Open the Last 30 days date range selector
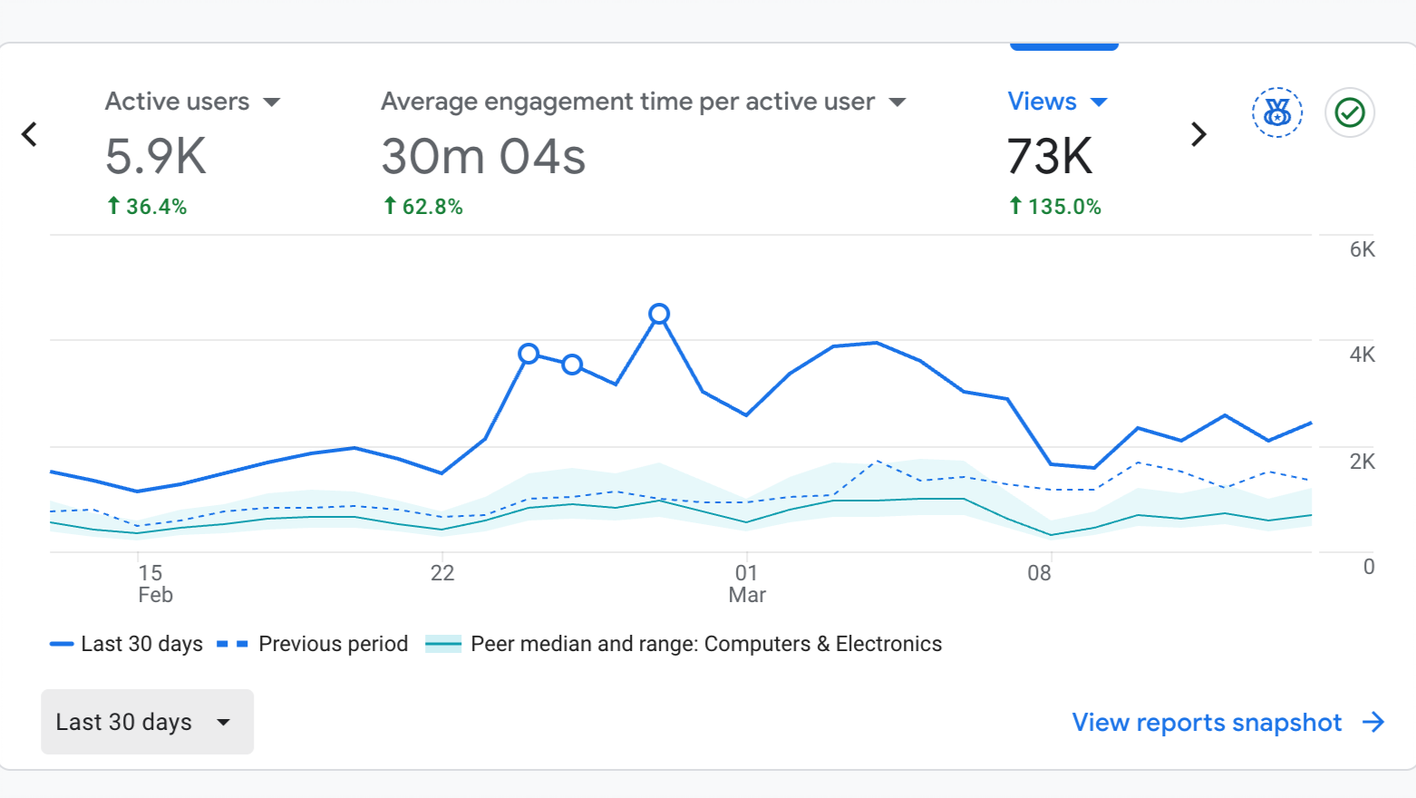This screenshot has height=798, width=1416. click(x=147, y=722)
